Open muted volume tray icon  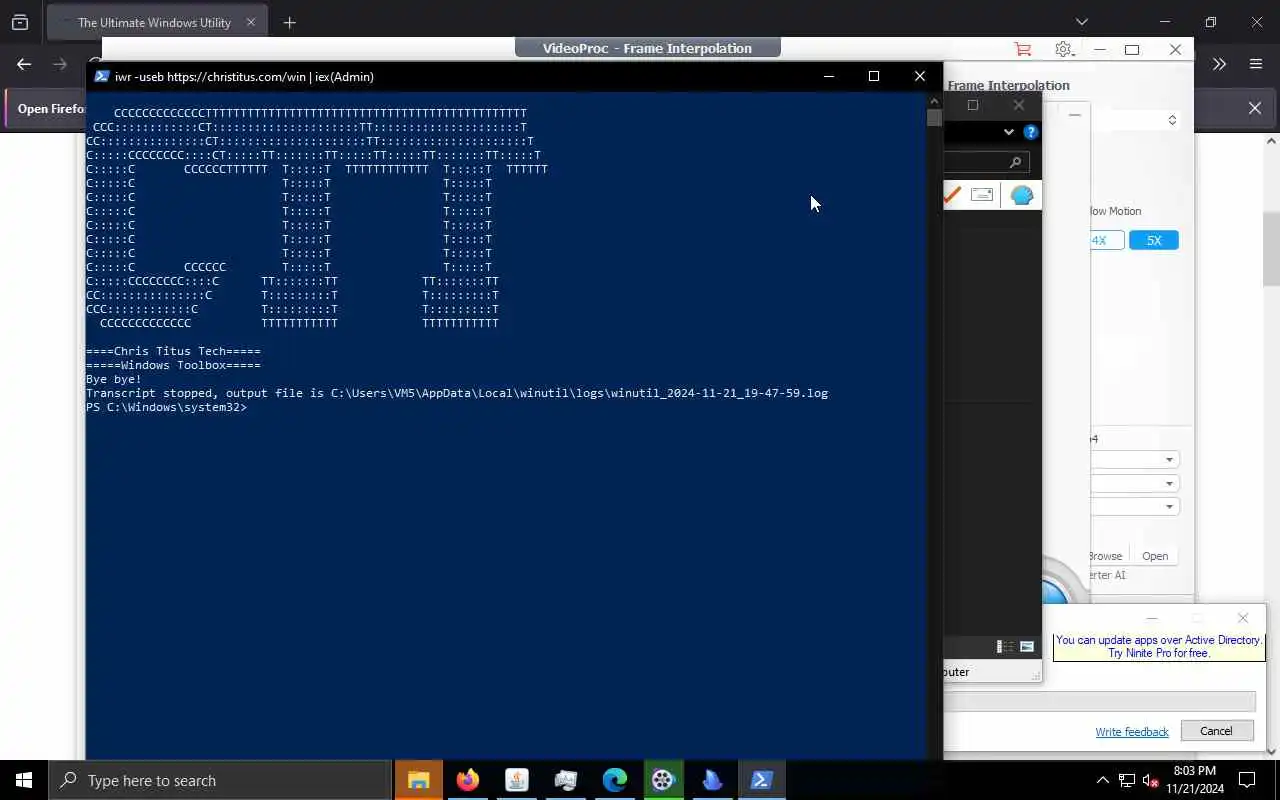point(1151,780)
